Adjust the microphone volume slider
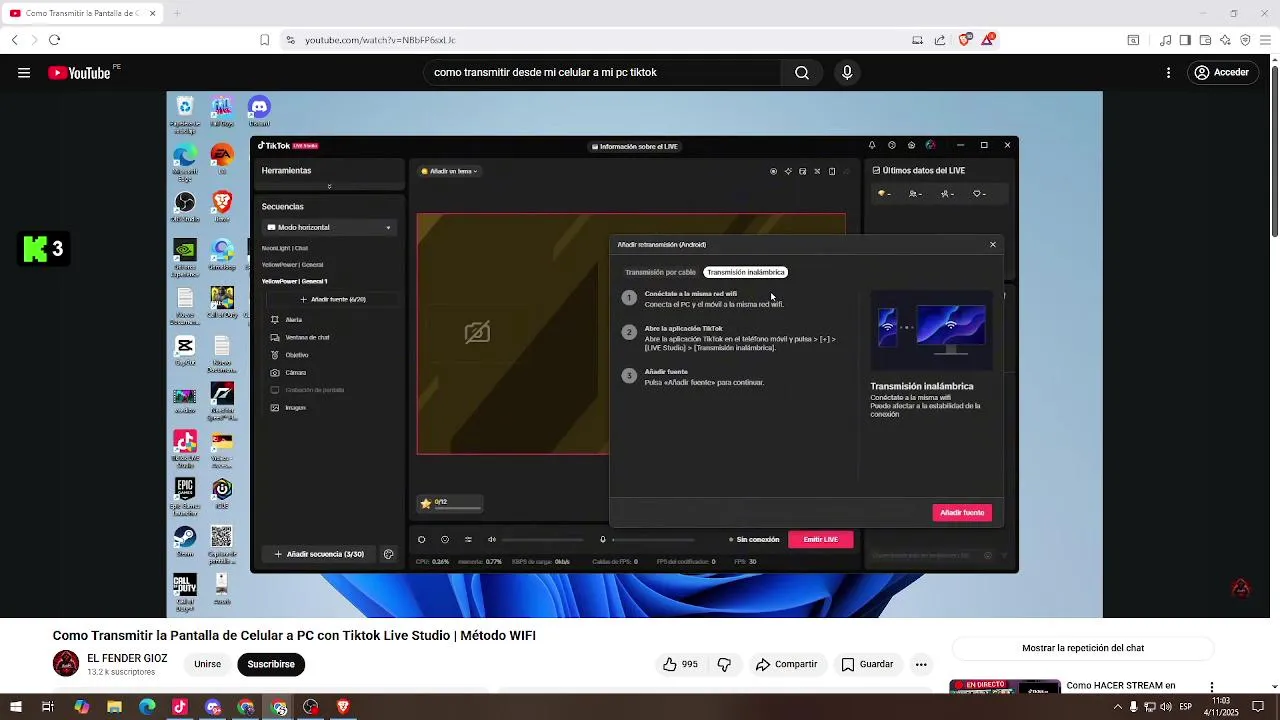The image size is (1280, 720). tap(653, 540)
